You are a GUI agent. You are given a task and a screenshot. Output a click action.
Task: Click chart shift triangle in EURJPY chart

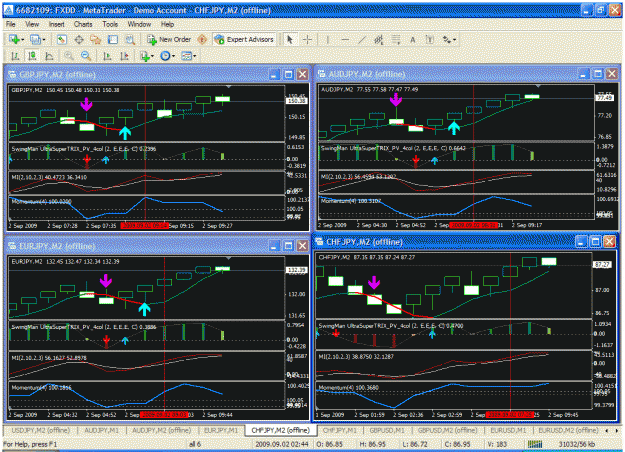pyautogui.click(x=228, y=258)
